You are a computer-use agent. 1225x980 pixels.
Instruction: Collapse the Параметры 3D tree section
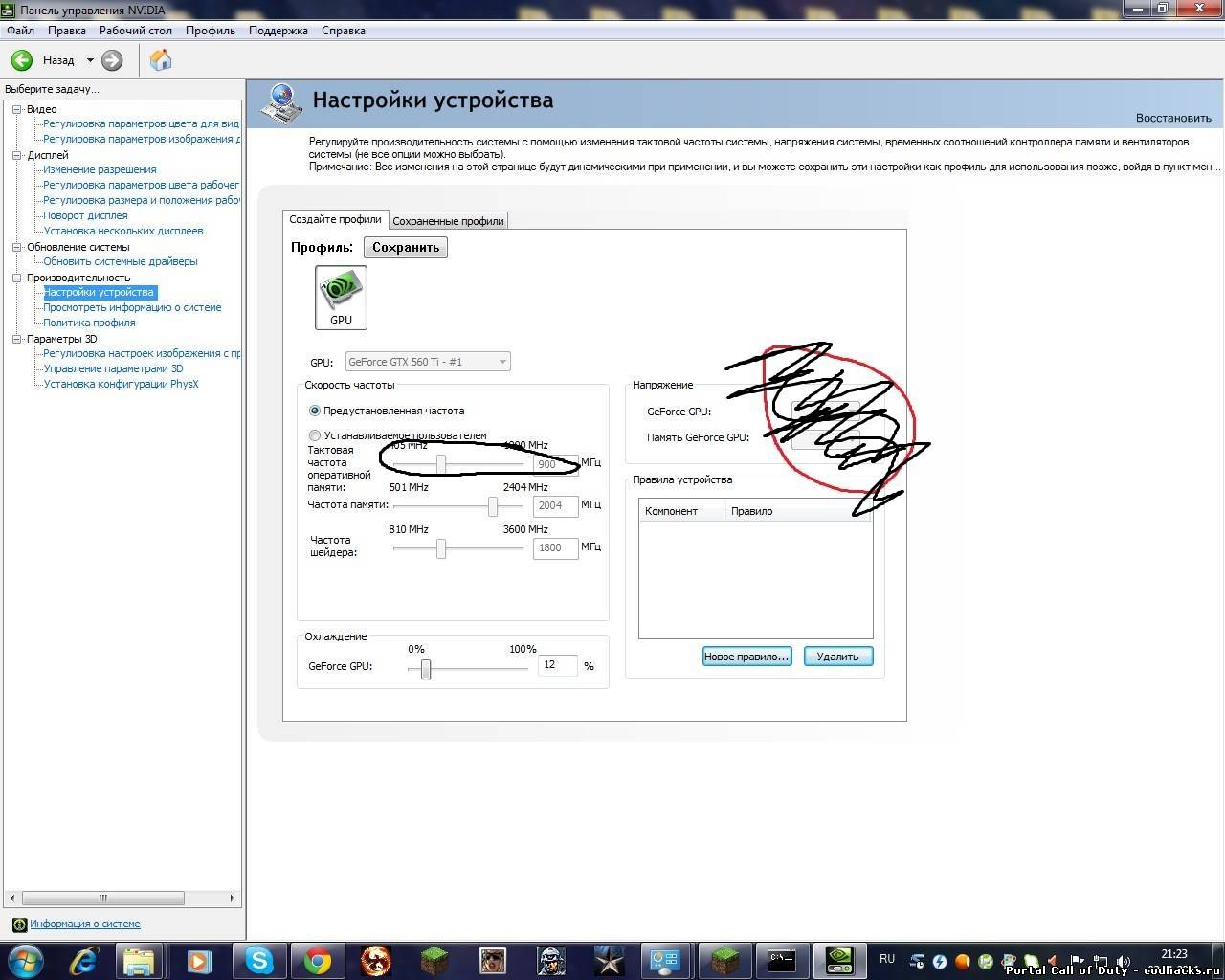point(16,339)
